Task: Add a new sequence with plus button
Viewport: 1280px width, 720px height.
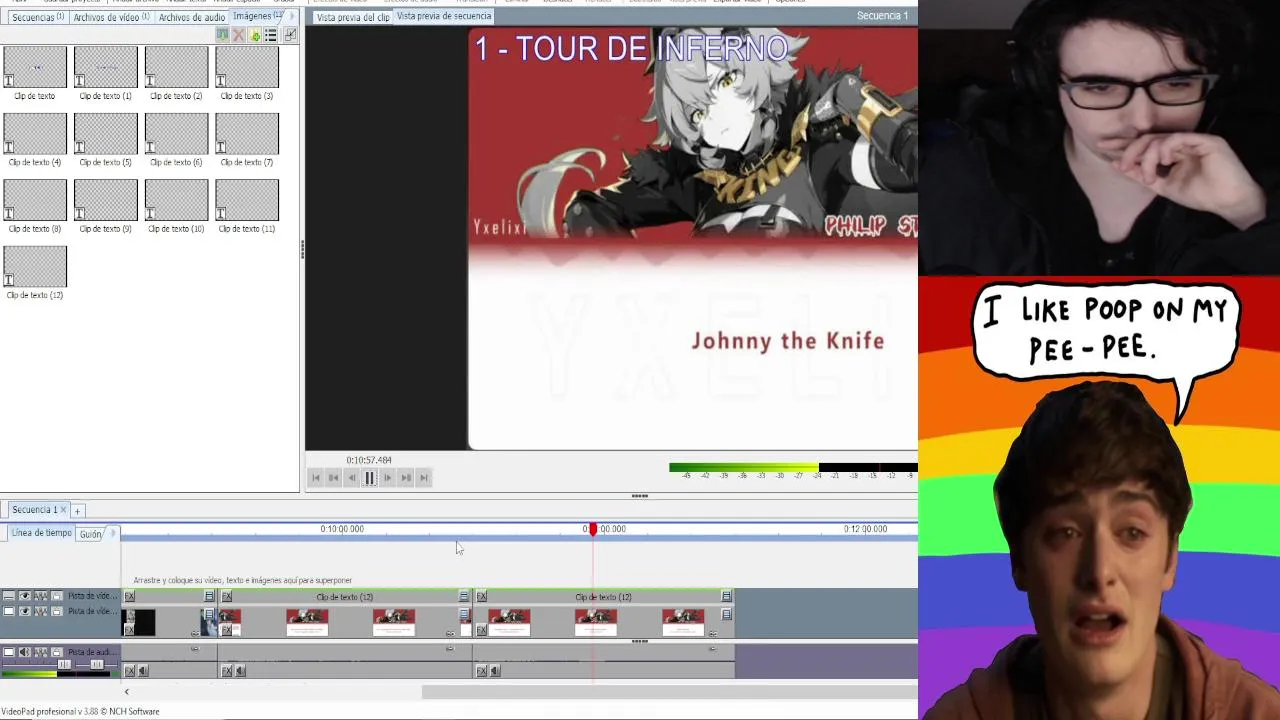Action: [x=77, y=511]
